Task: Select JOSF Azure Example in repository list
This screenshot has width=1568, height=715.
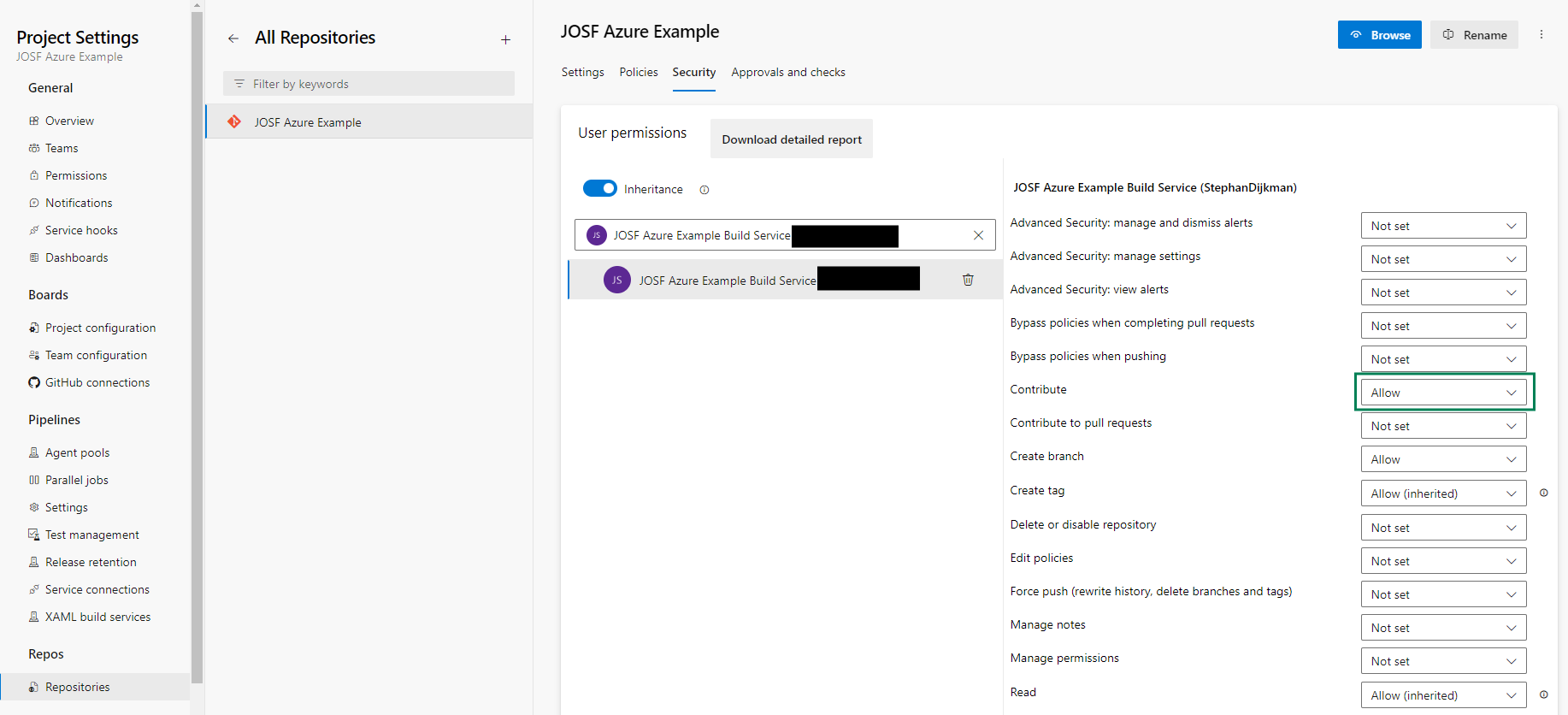Action: 308,122
